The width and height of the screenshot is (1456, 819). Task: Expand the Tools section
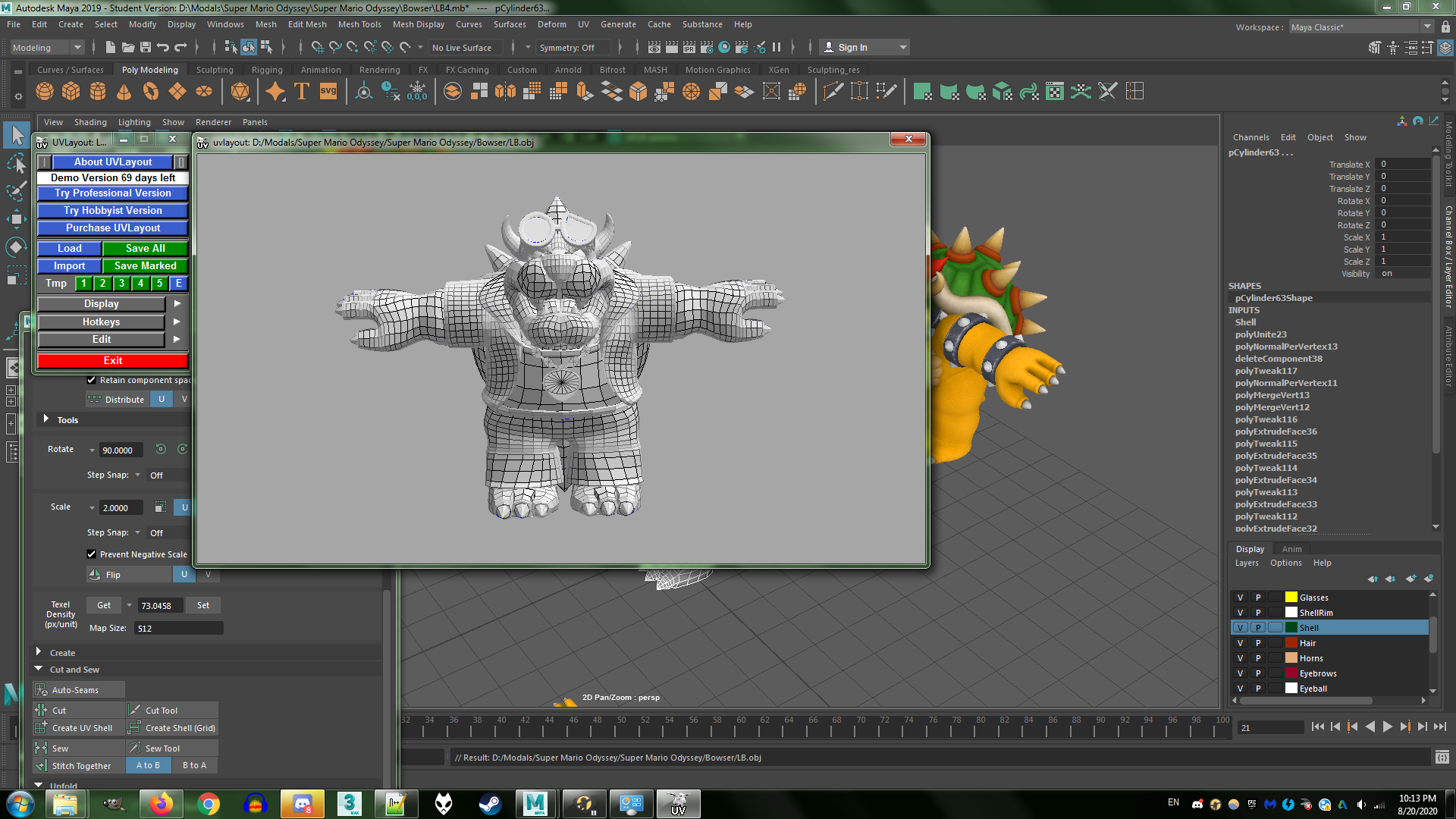[x=46, y=419]
